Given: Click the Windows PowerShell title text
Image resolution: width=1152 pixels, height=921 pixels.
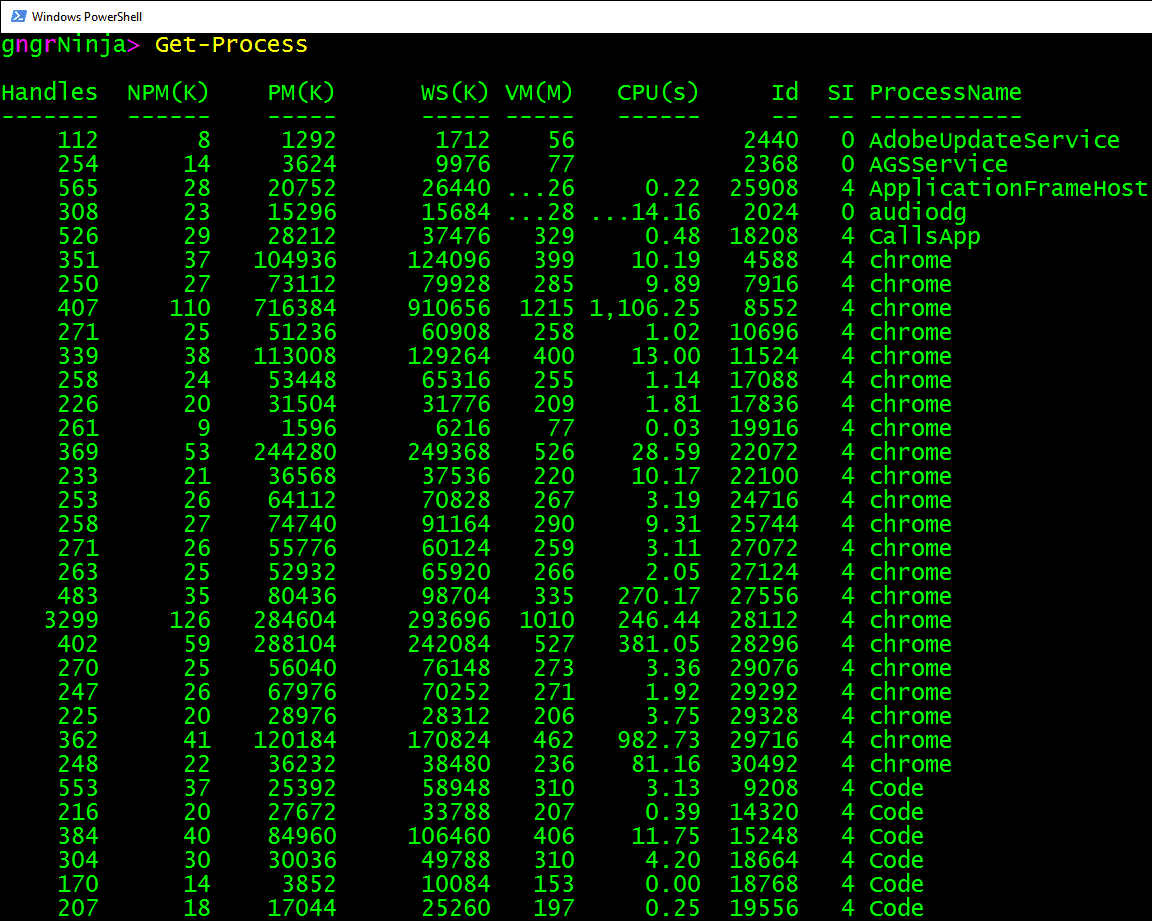Looking at the screenshot, I should (90, 16).
